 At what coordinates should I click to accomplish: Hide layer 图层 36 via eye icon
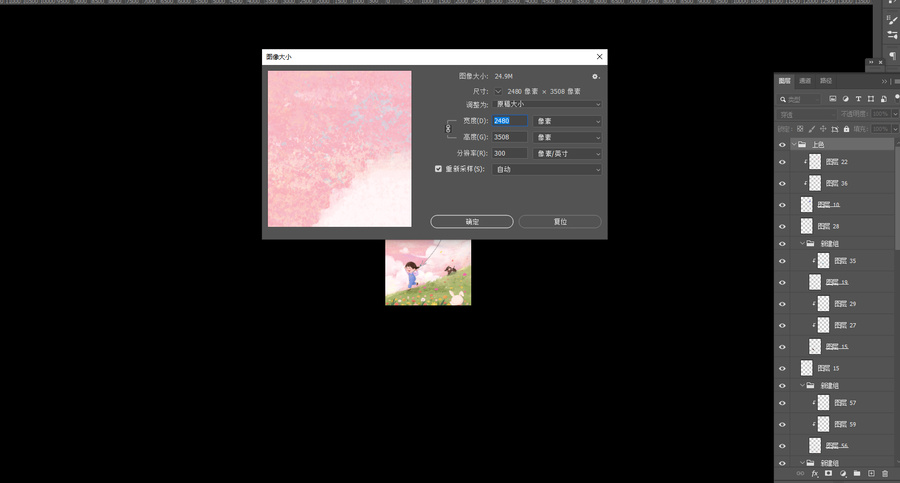(782, 184)
